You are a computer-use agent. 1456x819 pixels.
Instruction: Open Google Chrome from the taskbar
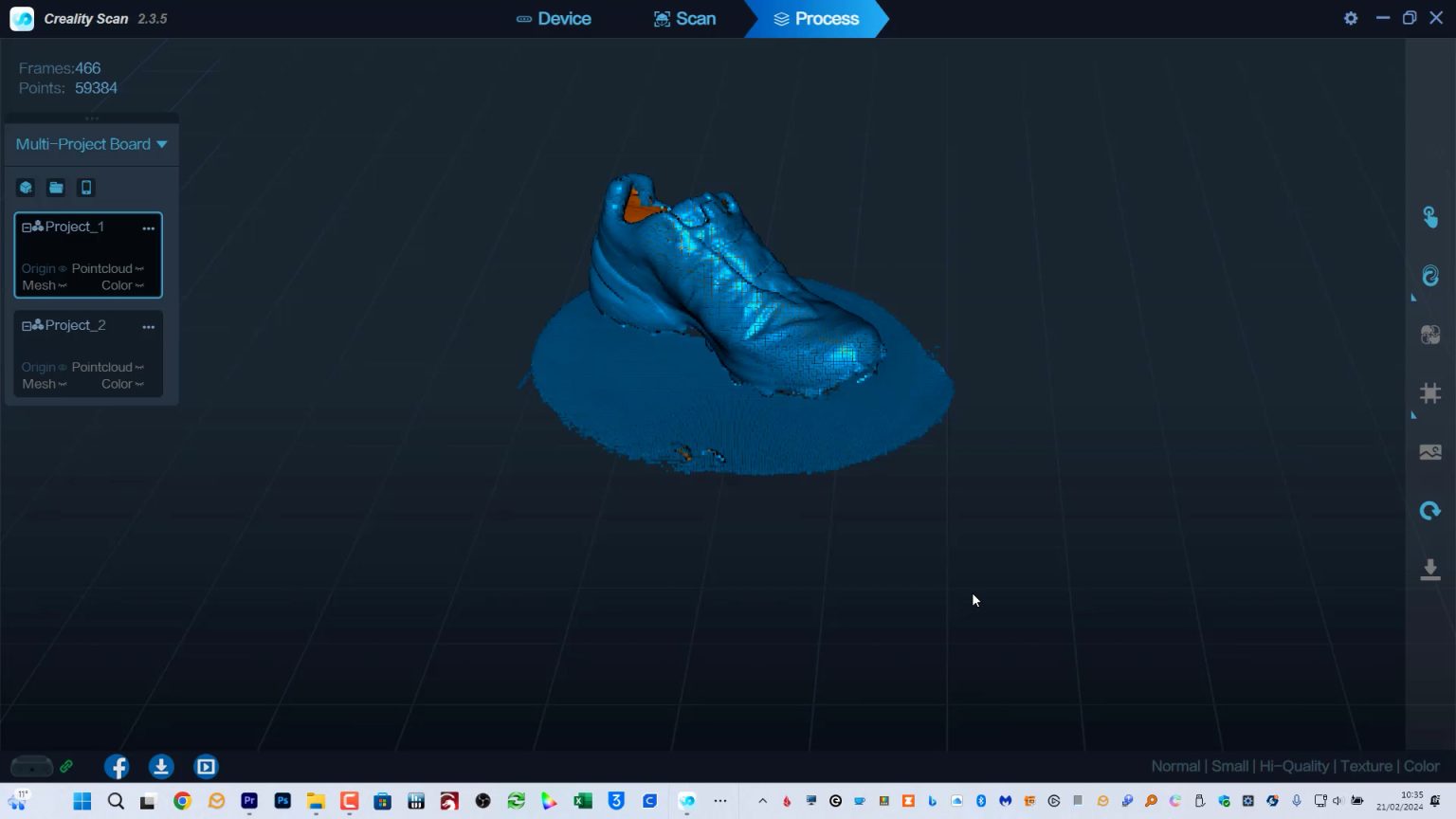[x=182, y=801]
